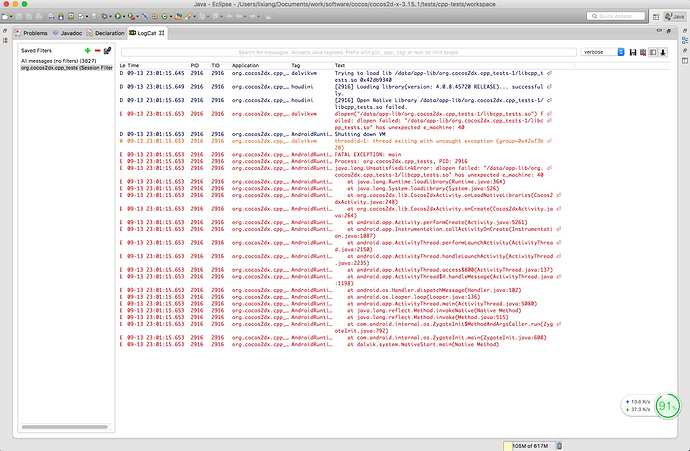Delete selected logcat filter with red minus
Image resolution: width=690 pixels, height=451 pixels.
pos(97,51)
